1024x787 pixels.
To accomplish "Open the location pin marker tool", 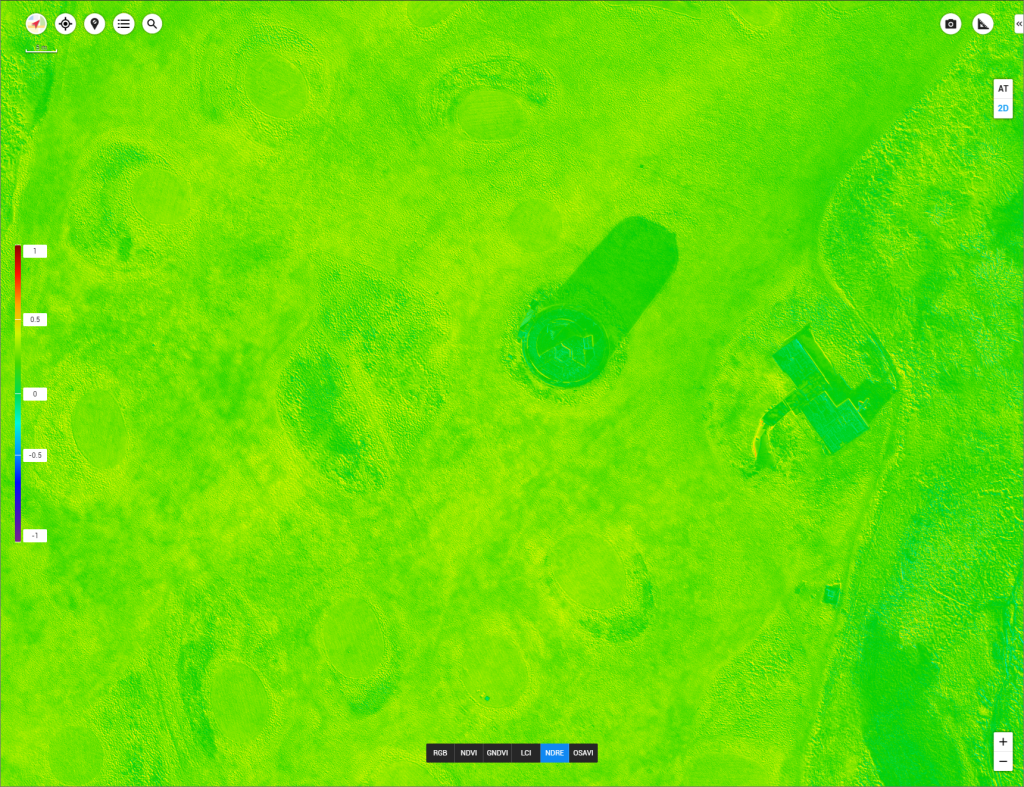I will 95,24.
